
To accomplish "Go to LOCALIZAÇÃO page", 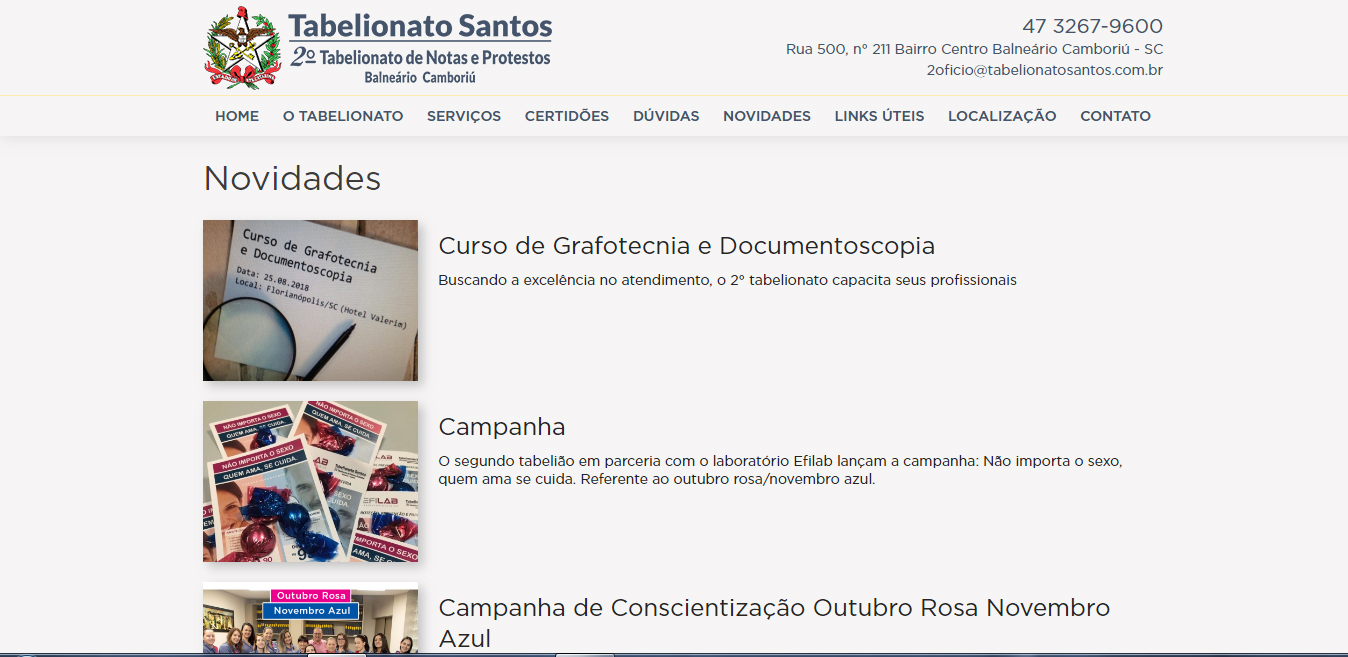I will pyautogui.click(x=1002, y=116).
